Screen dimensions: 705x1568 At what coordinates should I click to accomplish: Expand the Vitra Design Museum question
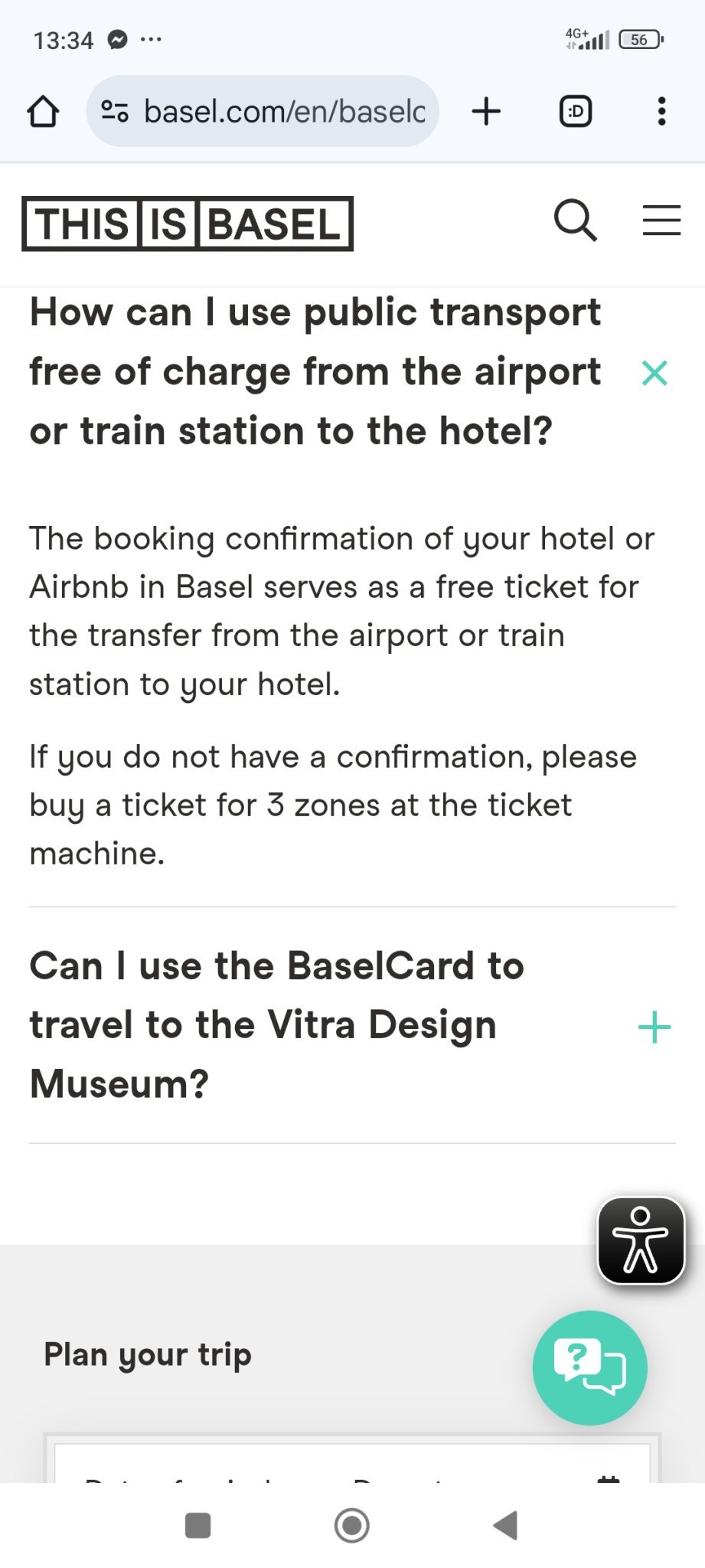pos(654,1027)
